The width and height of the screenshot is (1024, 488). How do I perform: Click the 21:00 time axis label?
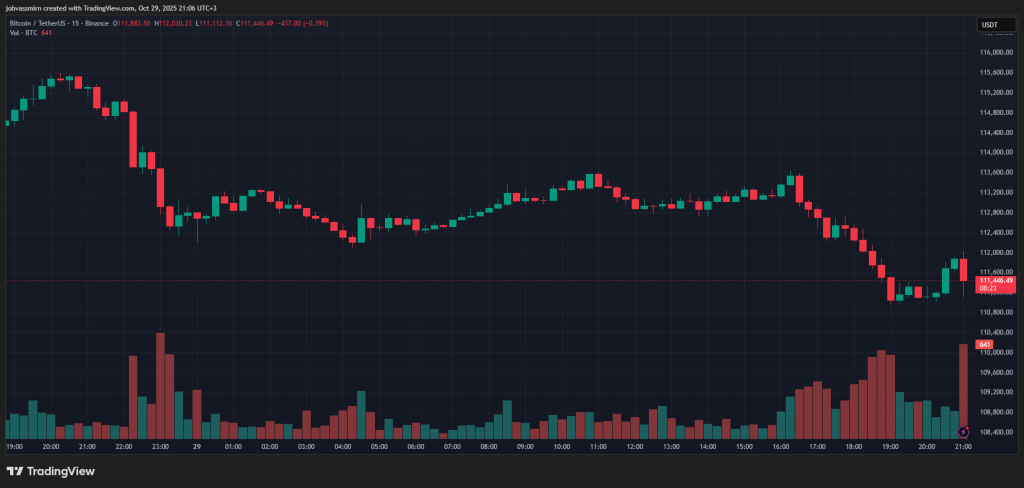pos(961,447)
